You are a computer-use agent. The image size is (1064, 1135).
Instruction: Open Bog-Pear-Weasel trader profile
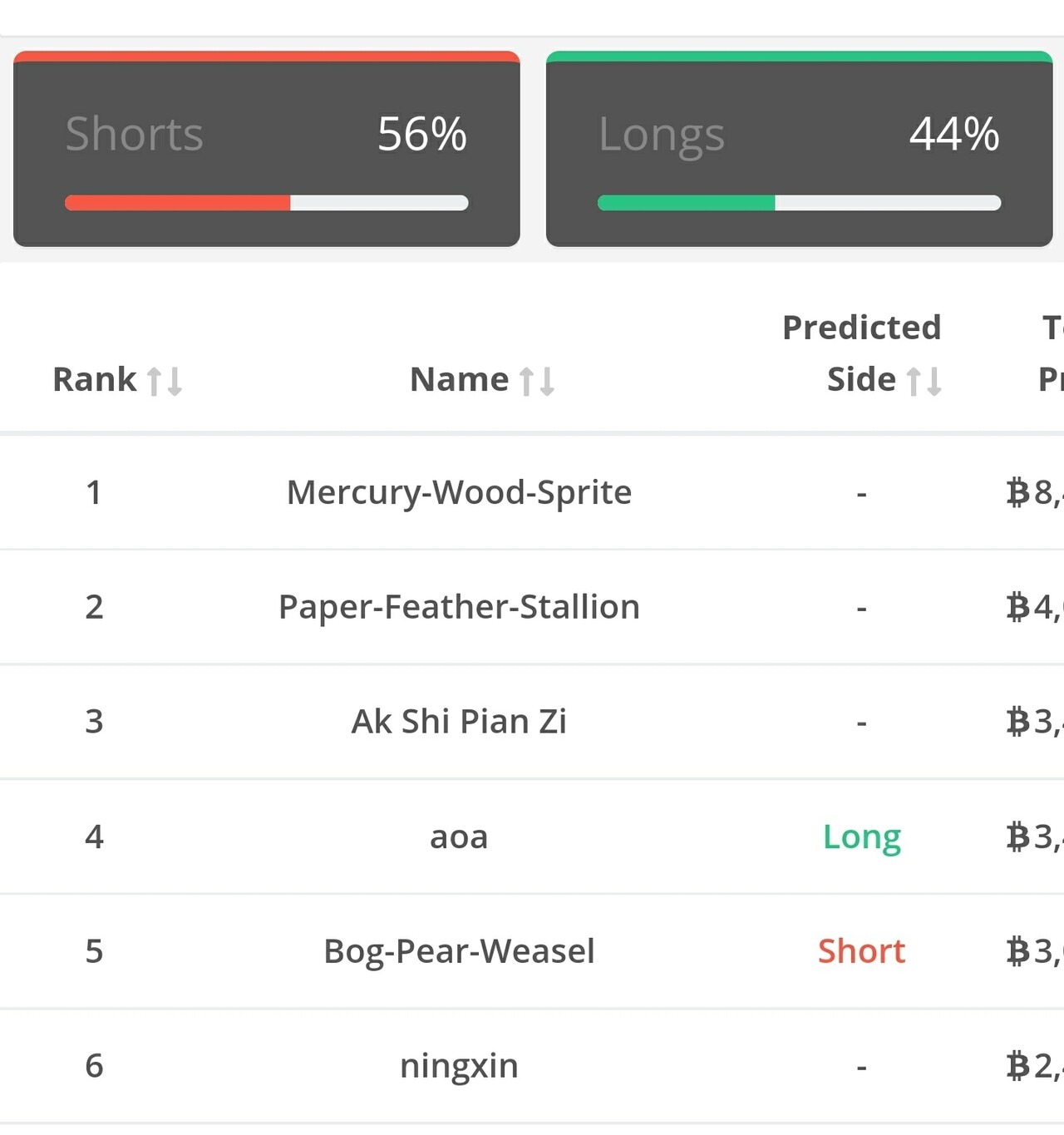(x=459, y=951)
